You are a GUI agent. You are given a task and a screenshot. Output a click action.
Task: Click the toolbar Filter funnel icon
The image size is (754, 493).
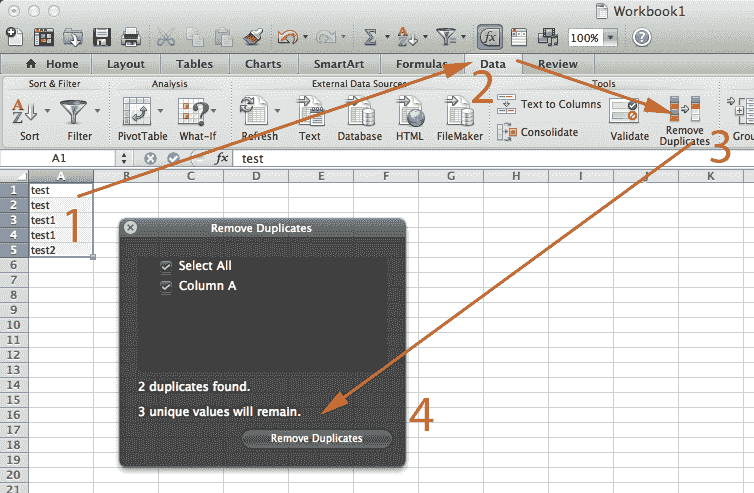click(x=446, y=37)
